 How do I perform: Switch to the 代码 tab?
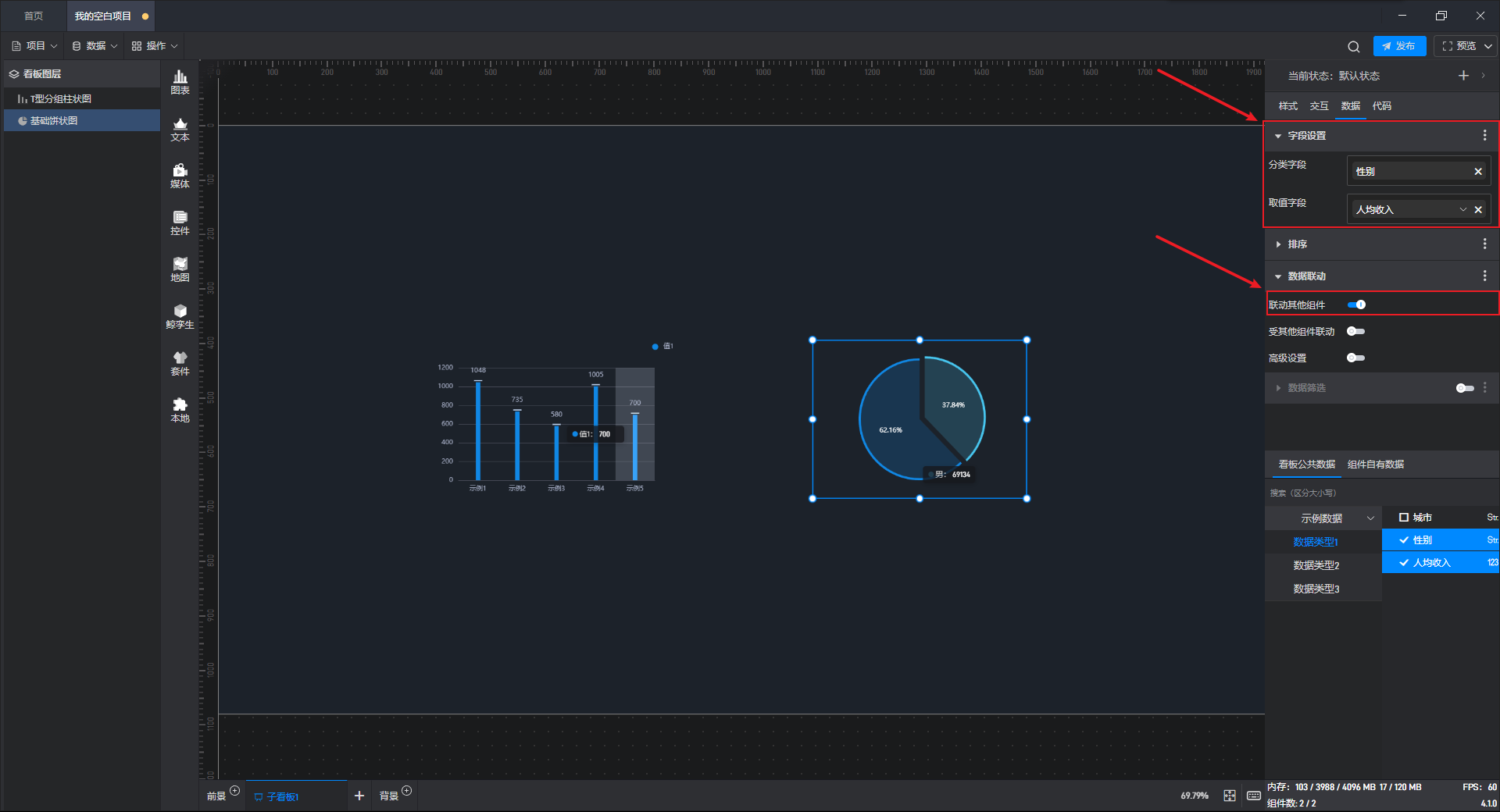click(1381, 105)
